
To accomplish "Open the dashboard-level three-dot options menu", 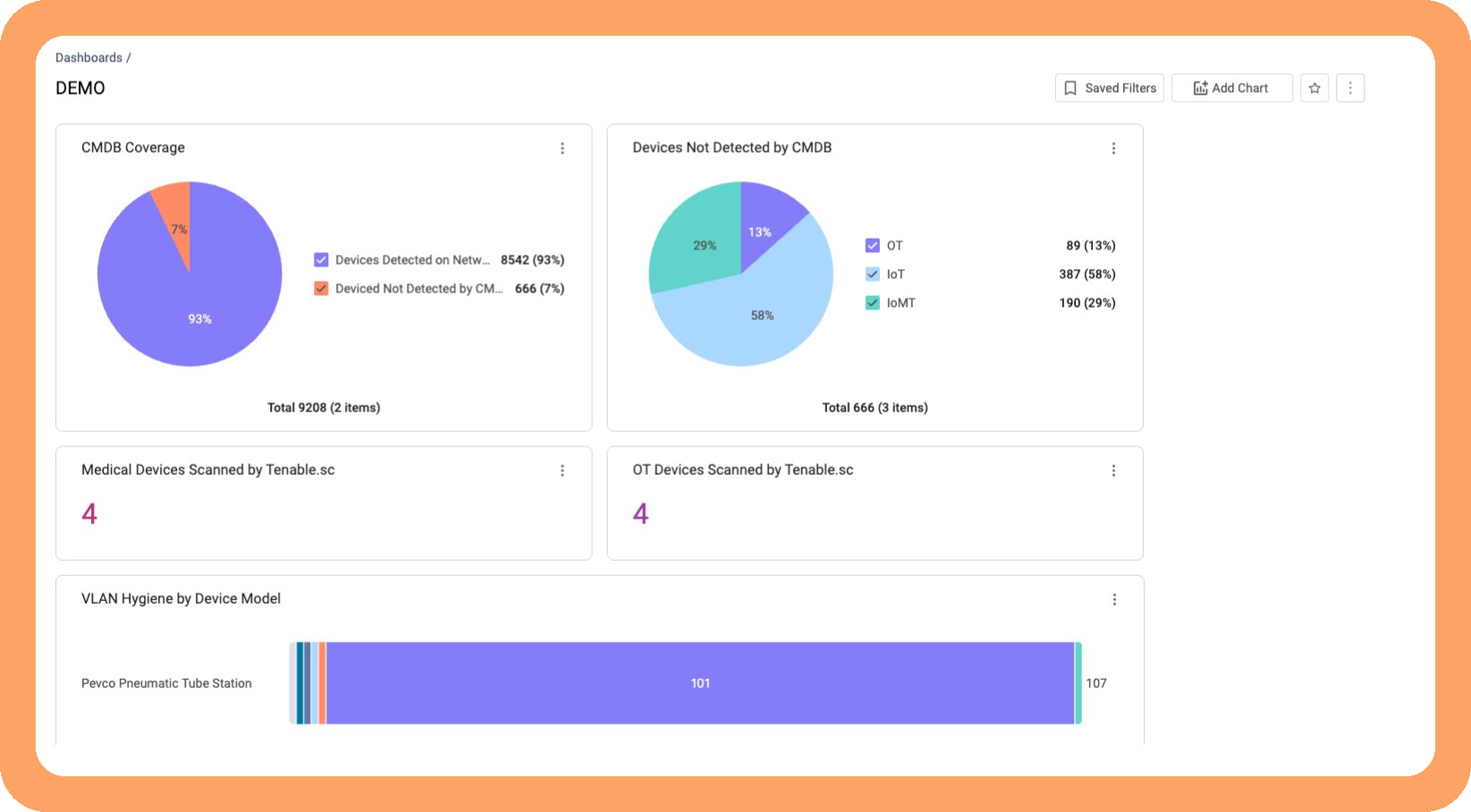I will pyautogui.click(x=1350, y=88).
